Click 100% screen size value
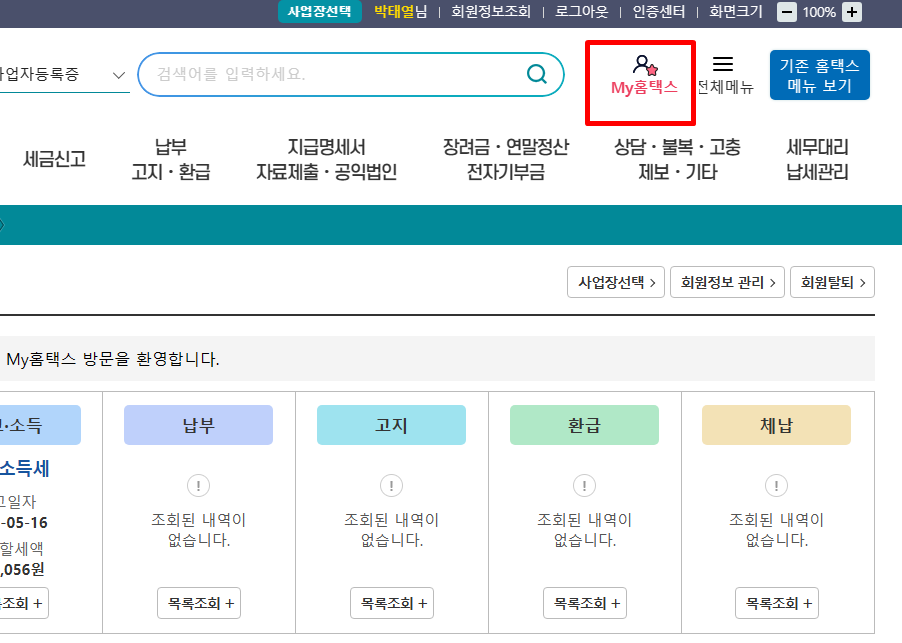 click(819, 12)
